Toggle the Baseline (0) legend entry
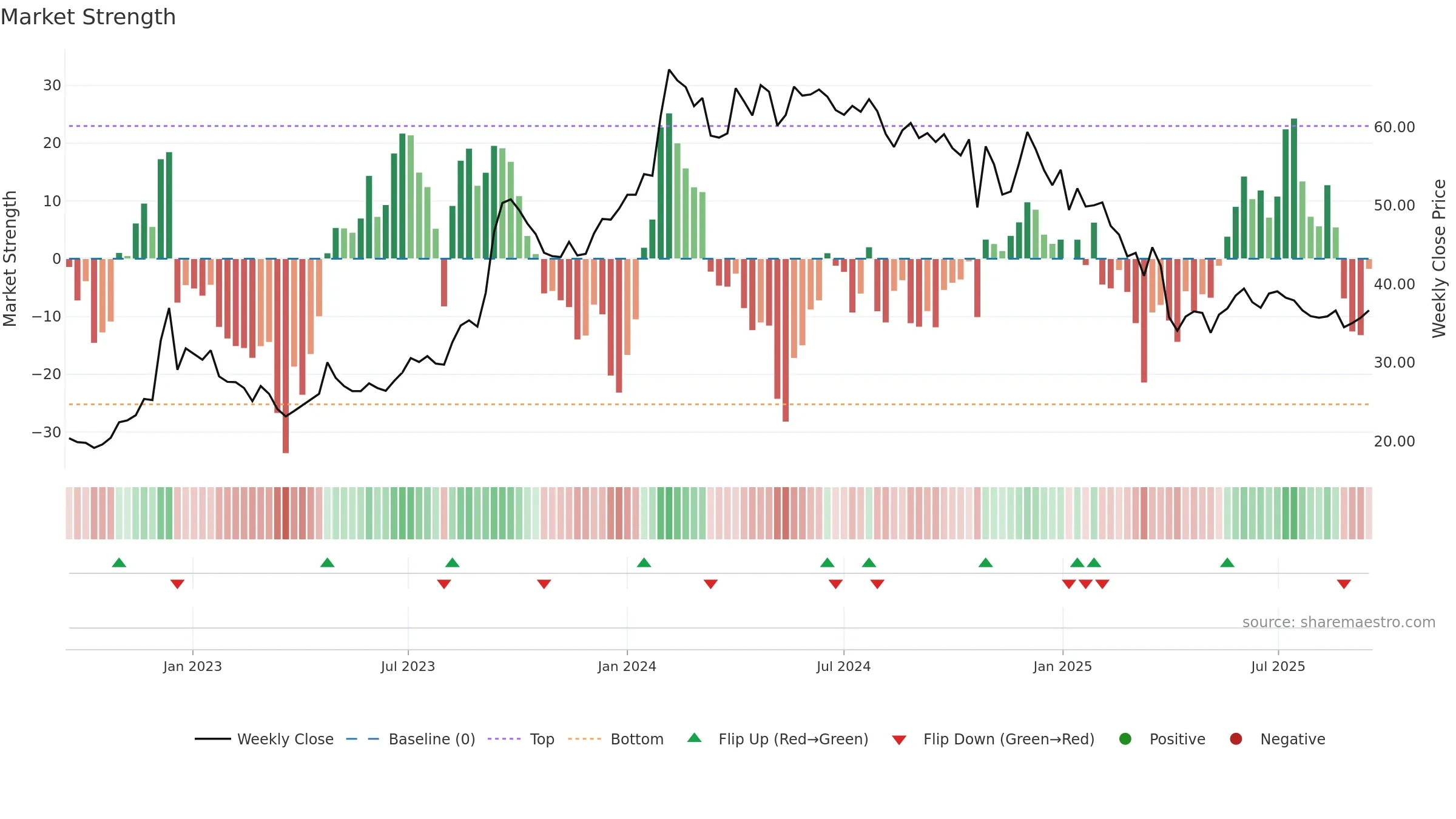Screen dimensions: 1456x819 pyautogui.click(x=411, y=739)
